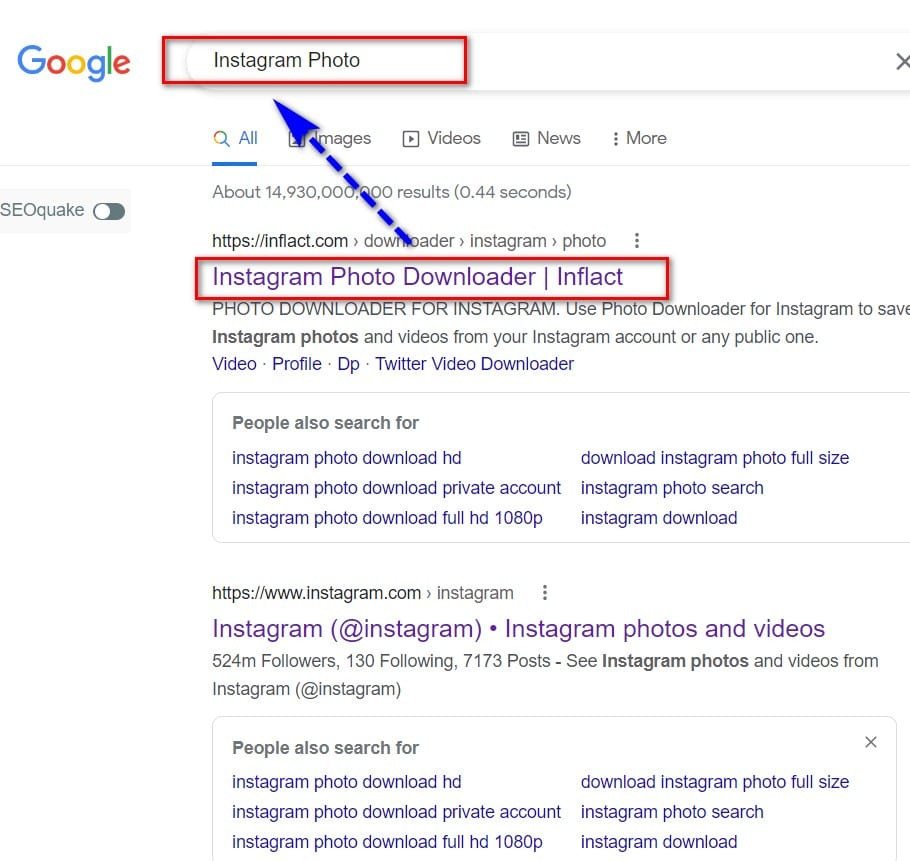The height and width of the screenshot is (861, 910).
Task: Switch to the Images tab
Action: tap(330, 139)
